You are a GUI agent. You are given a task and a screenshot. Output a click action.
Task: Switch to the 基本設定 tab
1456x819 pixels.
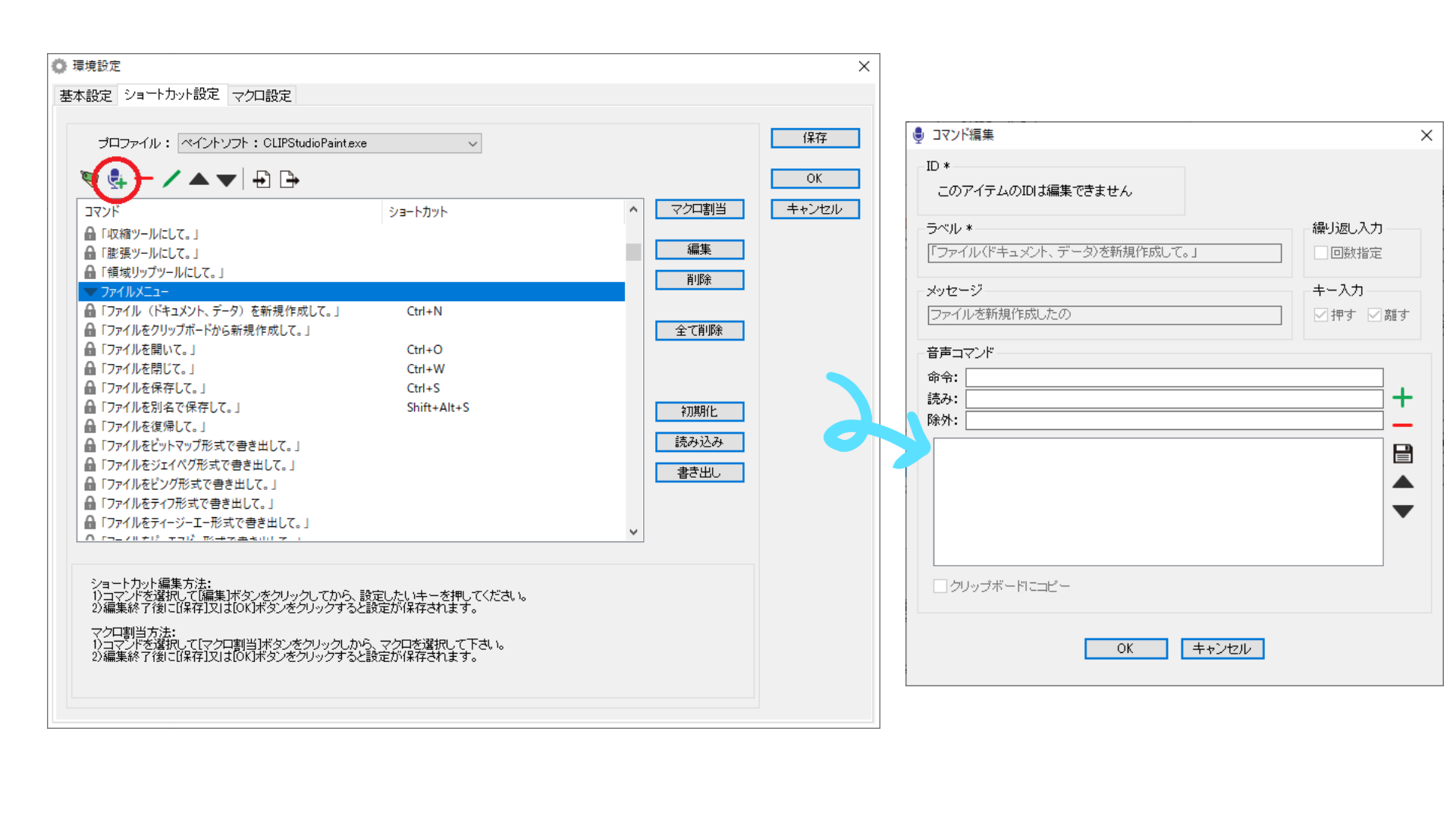pos(86,96)
